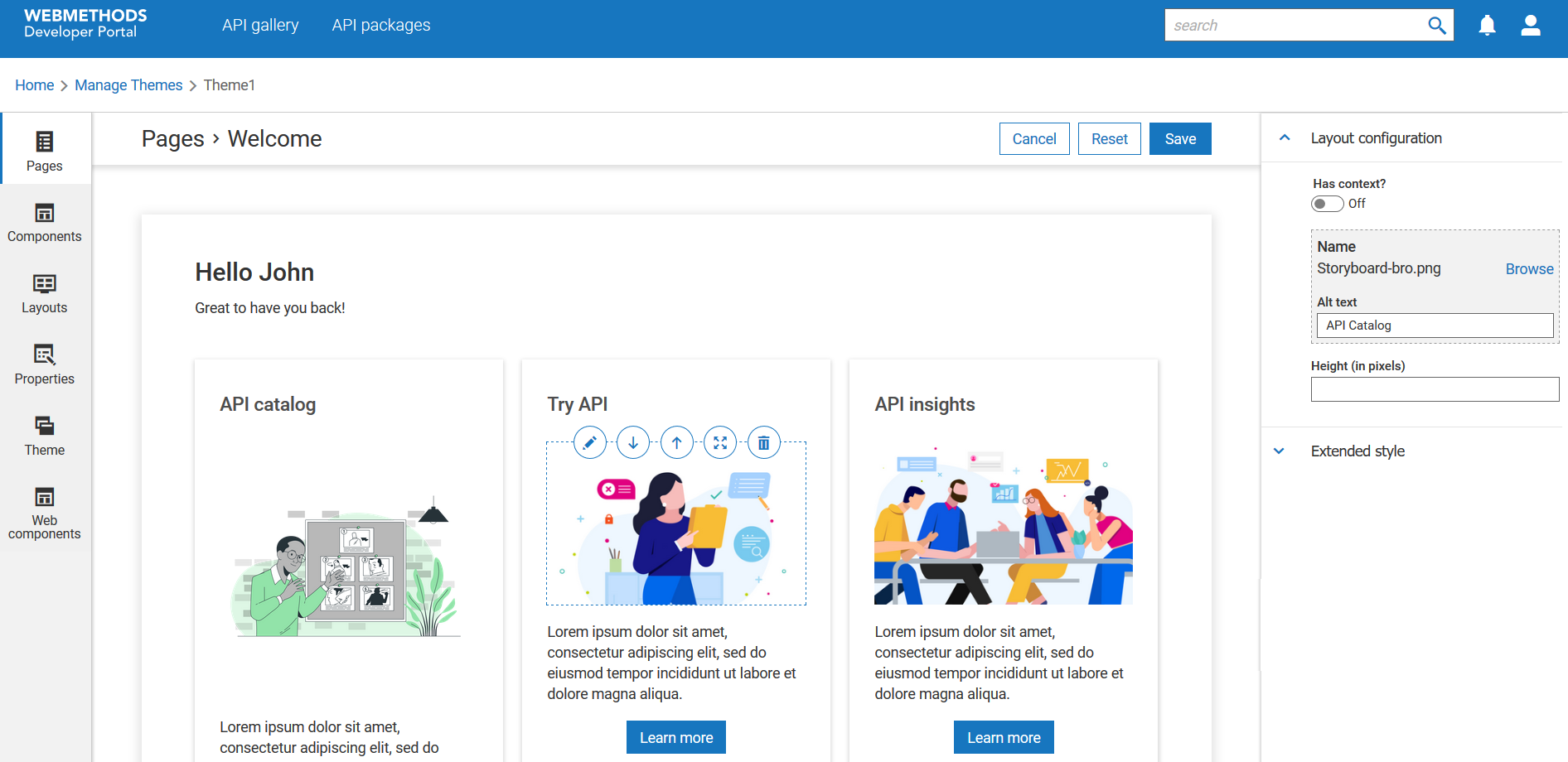
Task: Open API packages in top navigation
Action: pos(381,25)
